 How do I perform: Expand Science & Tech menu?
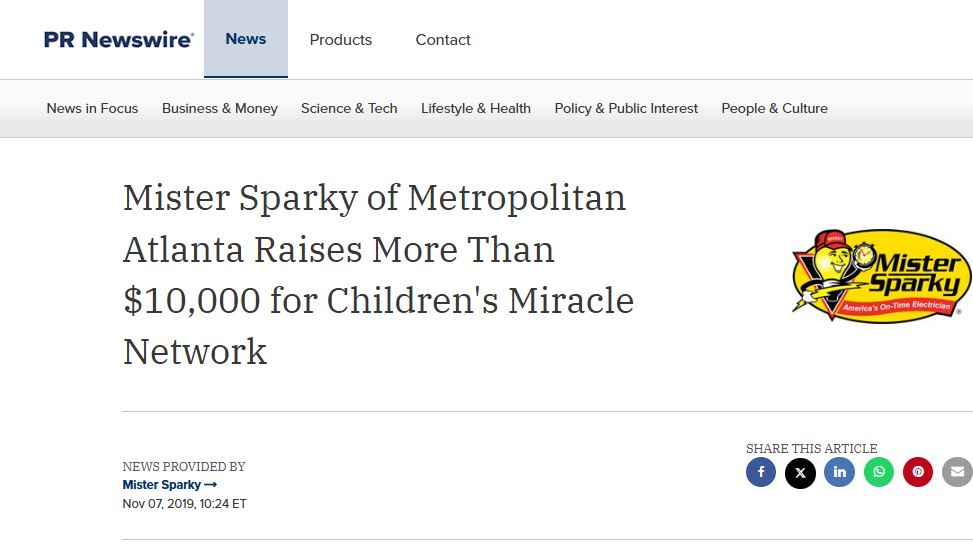[x=349, y=108]
